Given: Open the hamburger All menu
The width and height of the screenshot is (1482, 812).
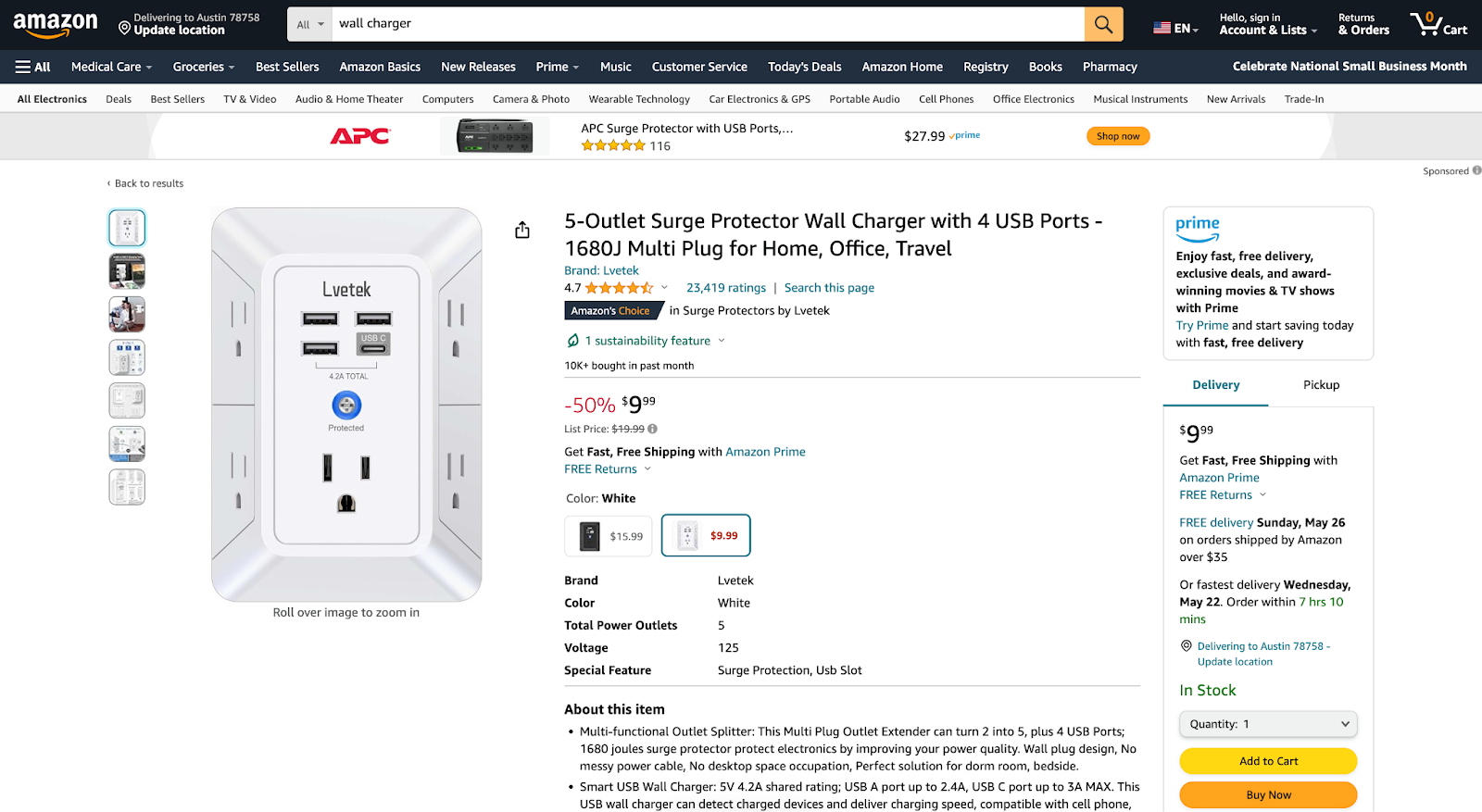Looking at the screenshot, I should pyautogui.click(x=31, y=66).
